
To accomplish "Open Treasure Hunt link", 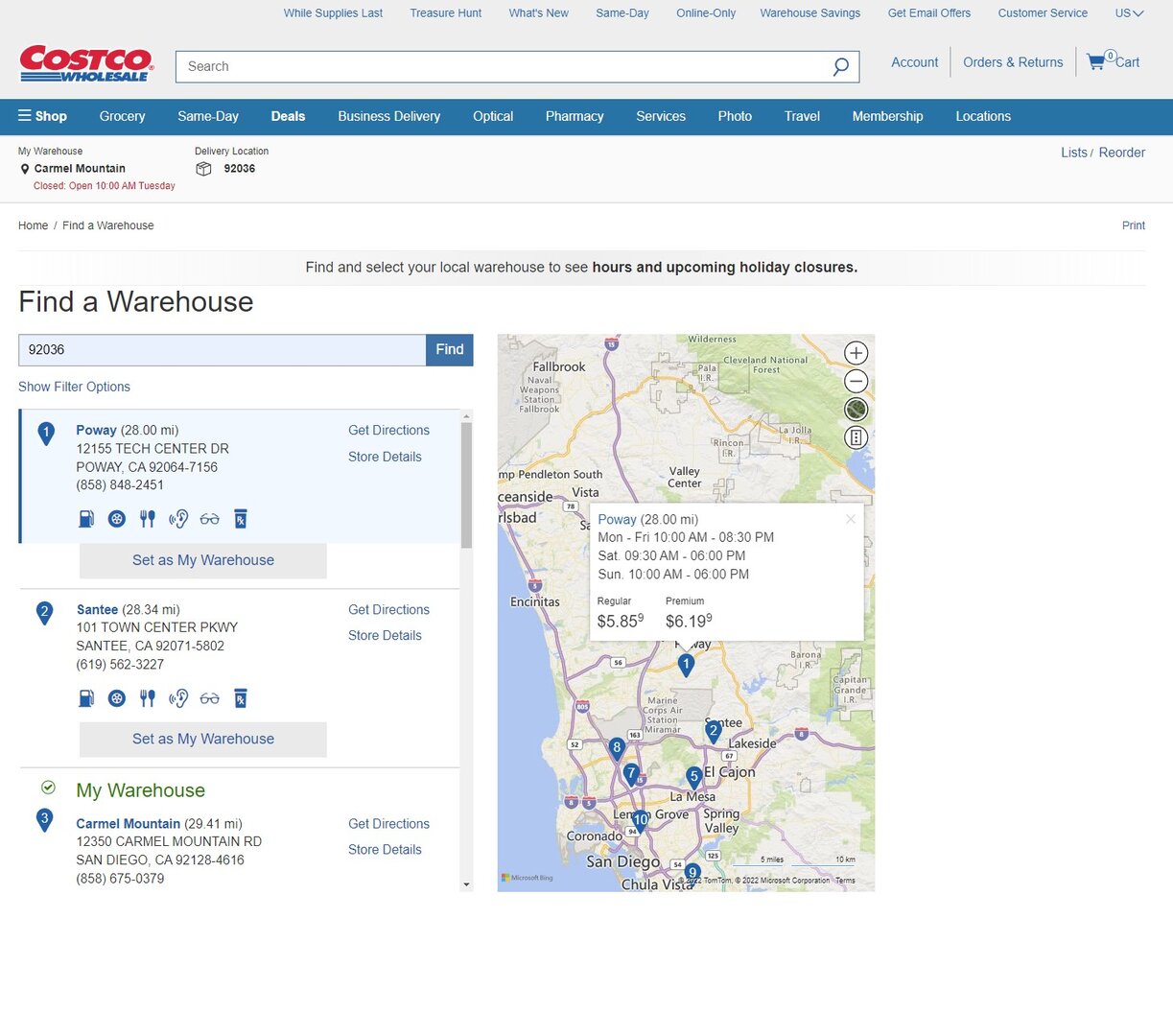I will [x=446, y=13].
